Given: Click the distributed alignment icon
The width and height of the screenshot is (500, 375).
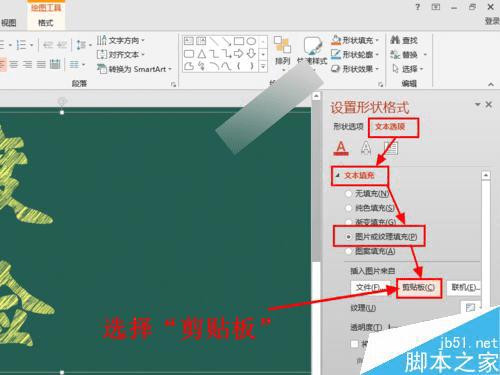Looking at the screenshot, I should point(55,64).
